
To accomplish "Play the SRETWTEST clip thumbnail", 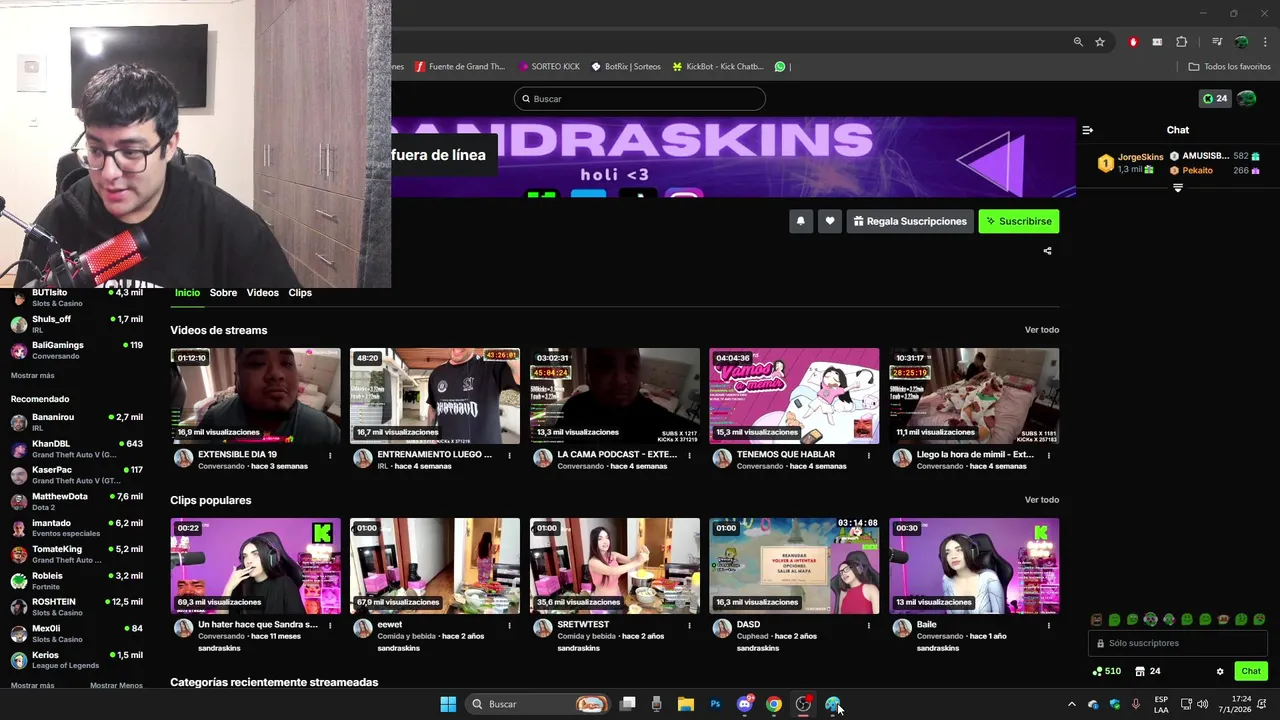I will click(615, 566).
